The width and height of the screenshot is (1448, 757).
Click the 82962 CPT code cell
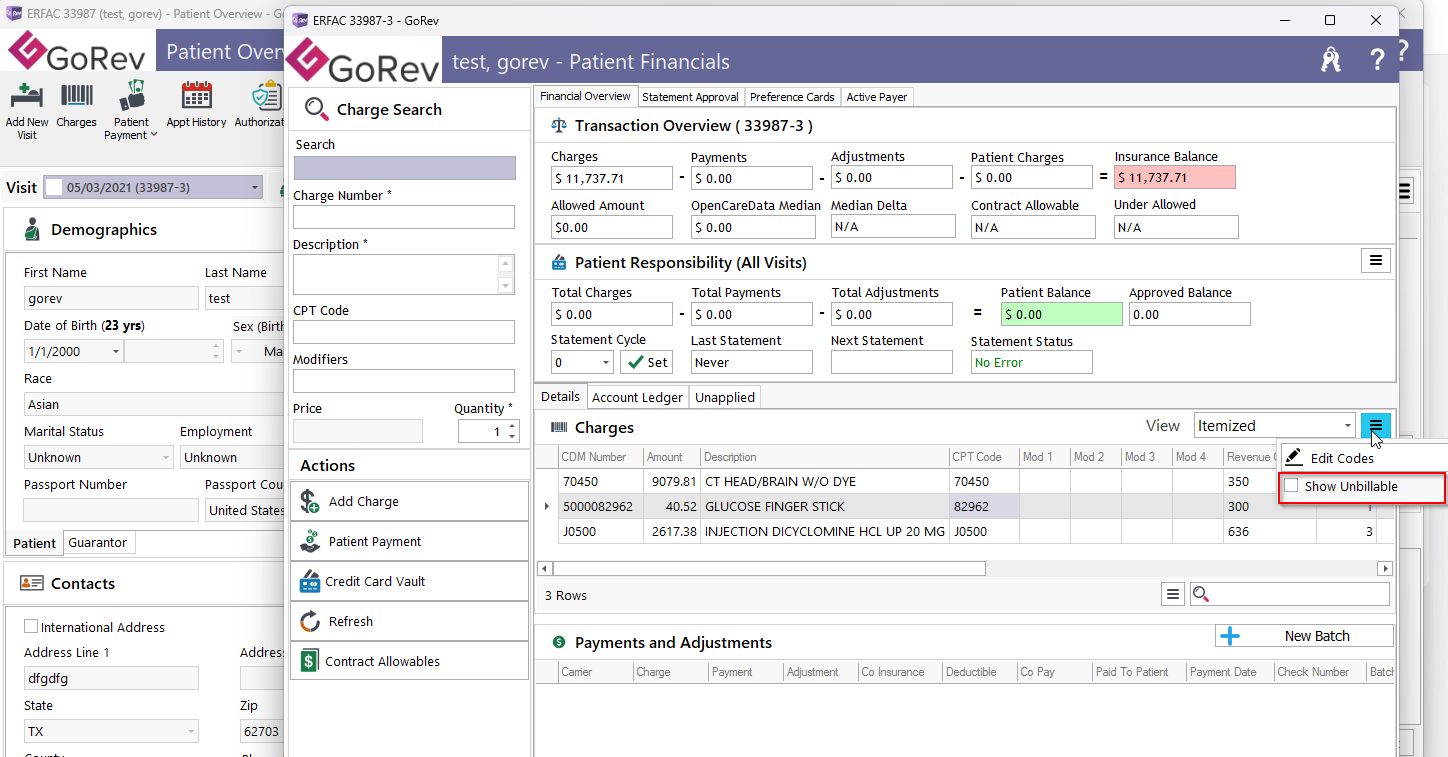pos(983,506)
